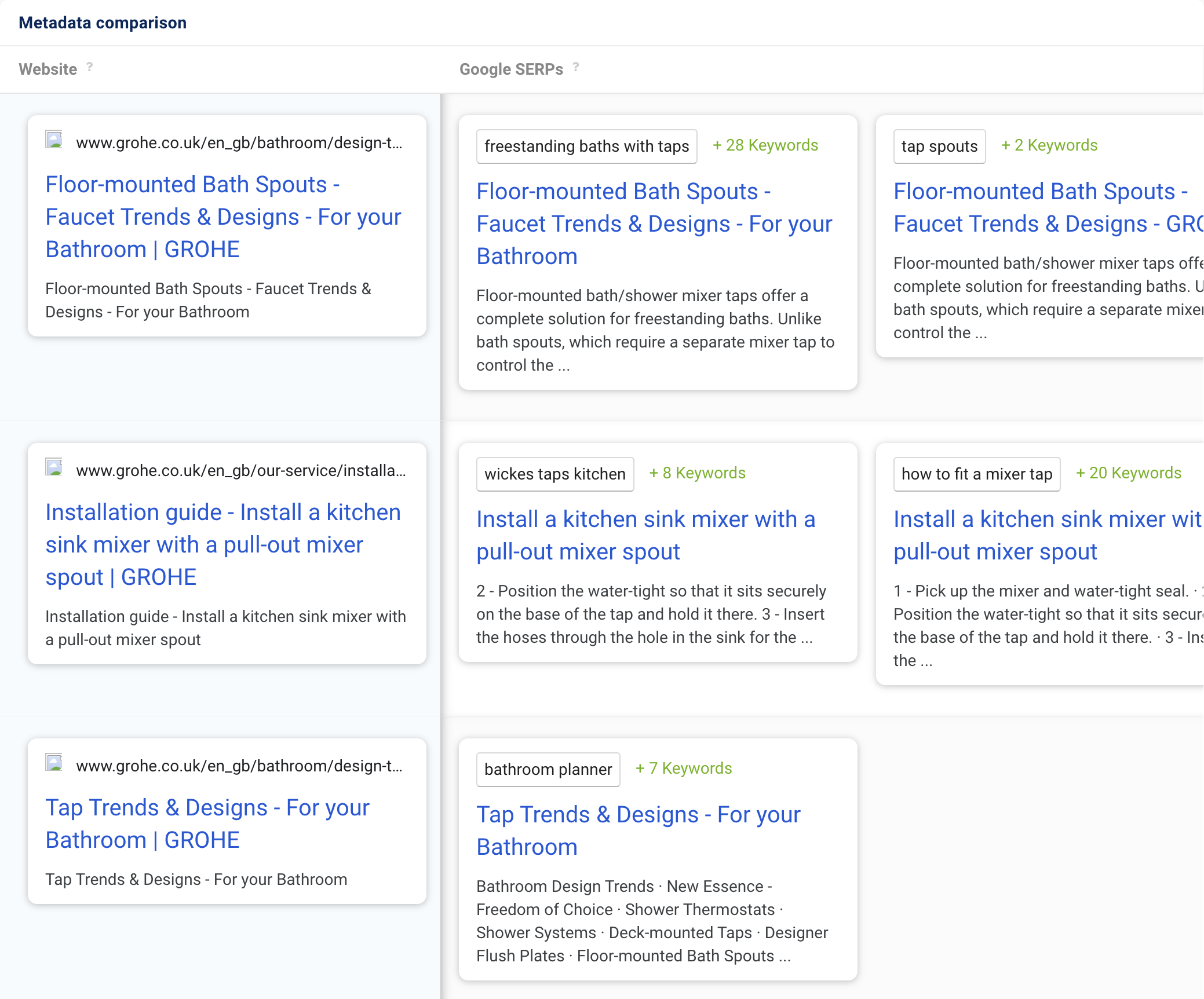Toggle the 'how to fit a mixer tap' keyword filter
This screenshot has height=999, width=1204.
point(975,473)
